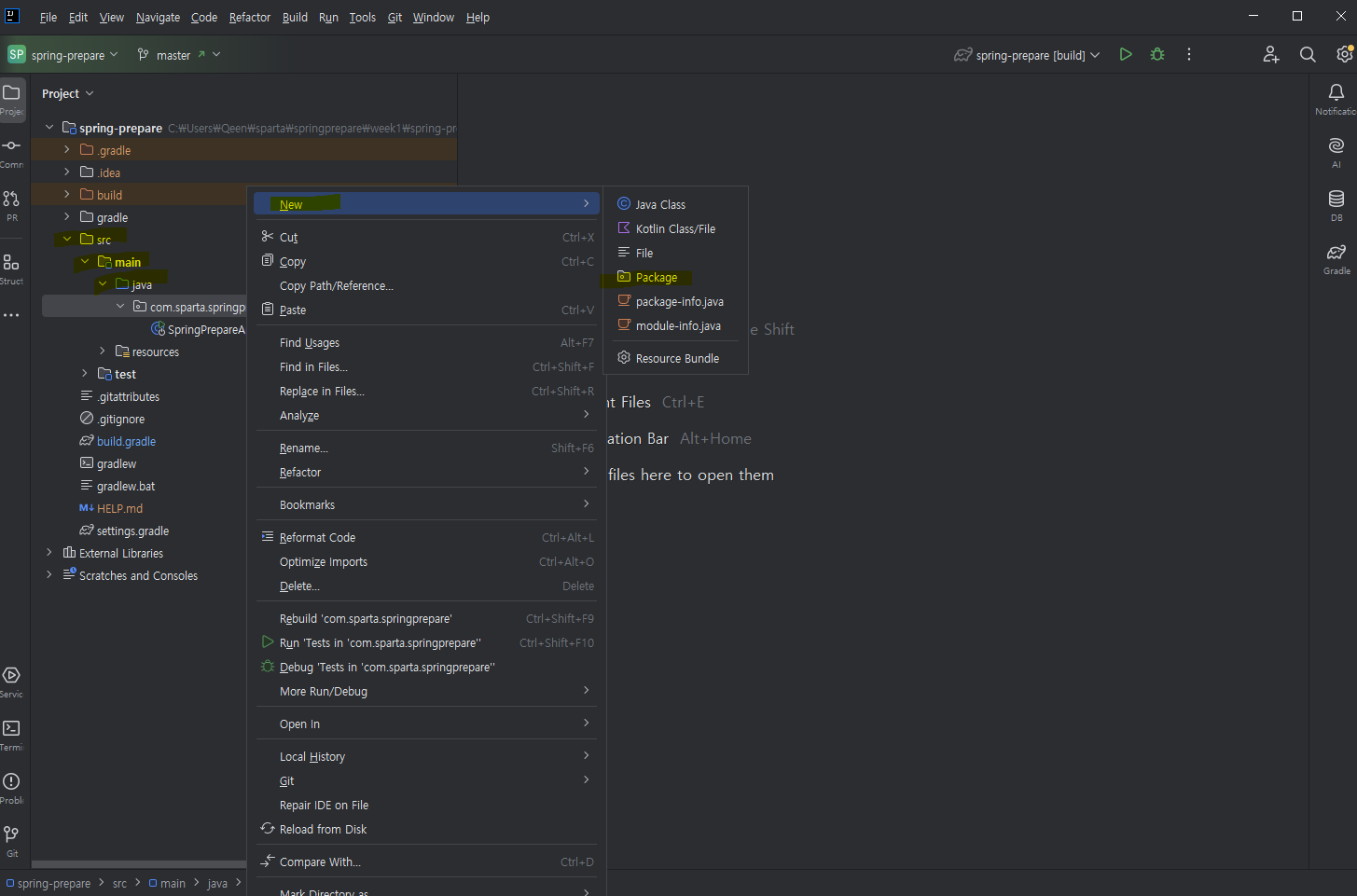
Task: Open the Pull Requests tool window
Action: click(x=11, y=199)
